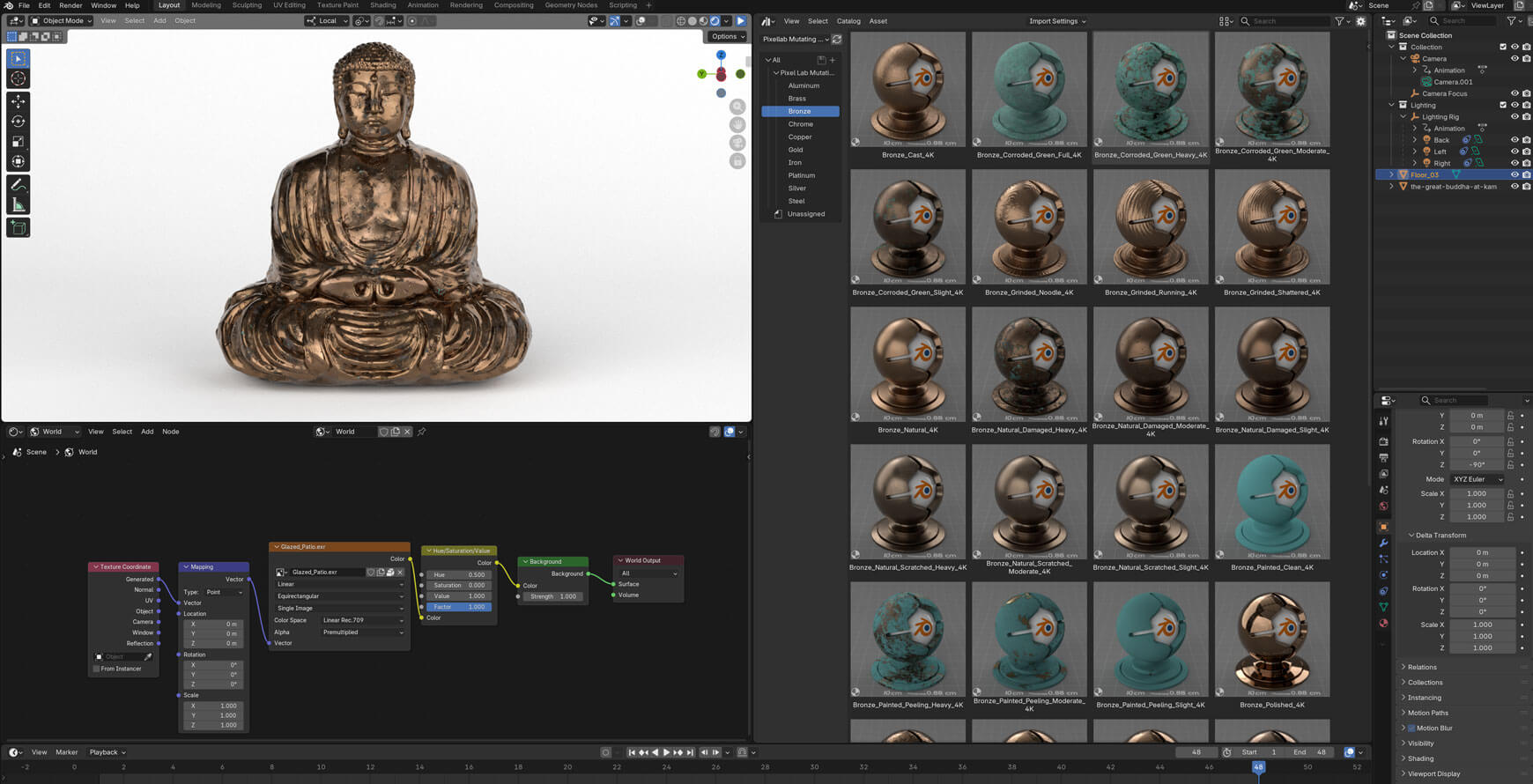Open the Render menu

click(70, 5)
